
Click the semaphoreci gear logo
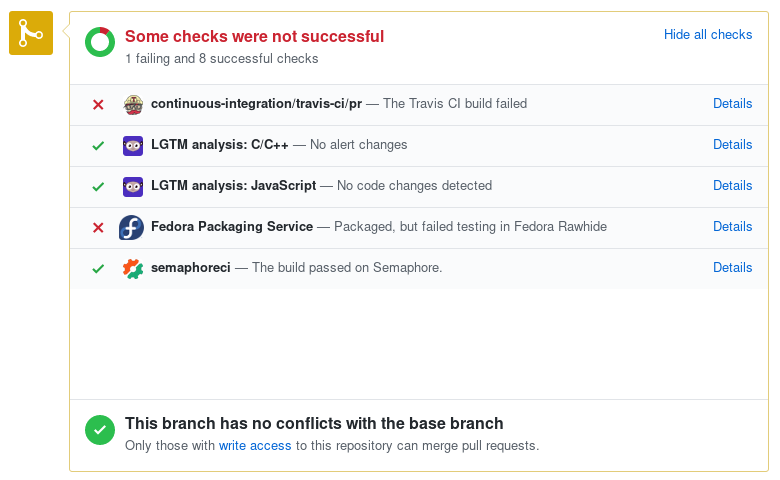[133, 269]
